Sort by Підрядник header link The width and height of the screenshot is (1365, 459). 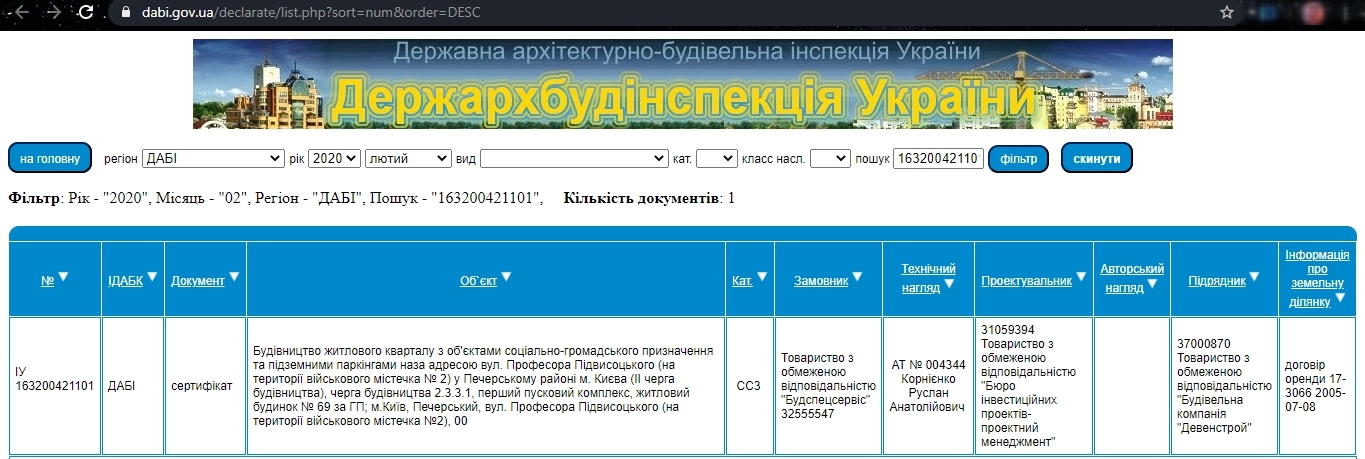click(1217, 281)
